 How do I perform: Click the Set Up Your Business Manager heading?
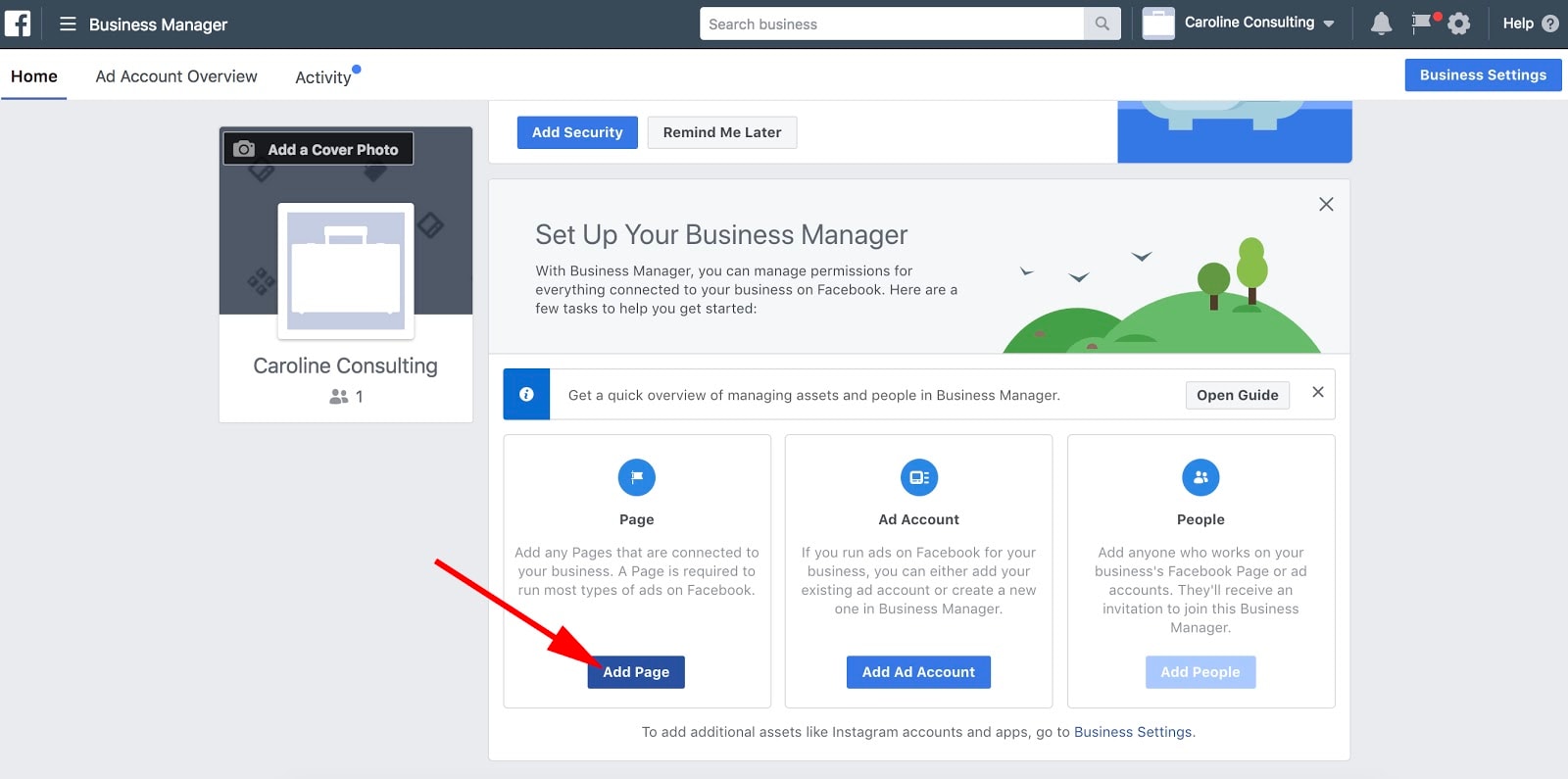click(721, 235)
